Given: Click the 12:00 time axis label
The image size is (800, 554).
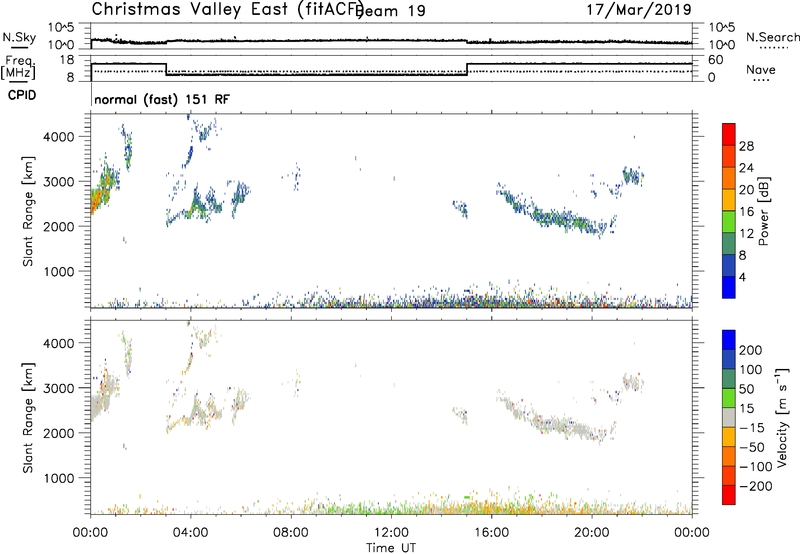Looking at the screenshot, I should [391, 533].
